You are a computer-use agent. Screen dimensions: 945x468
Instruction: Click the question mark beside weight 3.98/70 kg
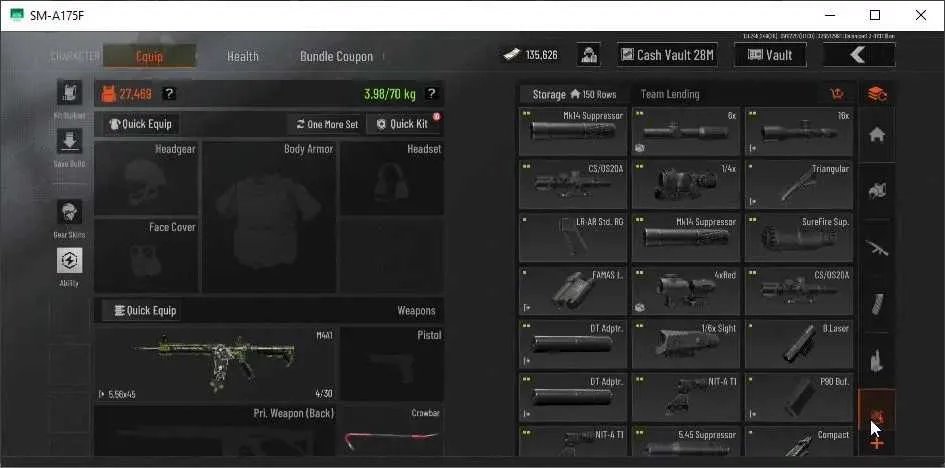point(431,94)
